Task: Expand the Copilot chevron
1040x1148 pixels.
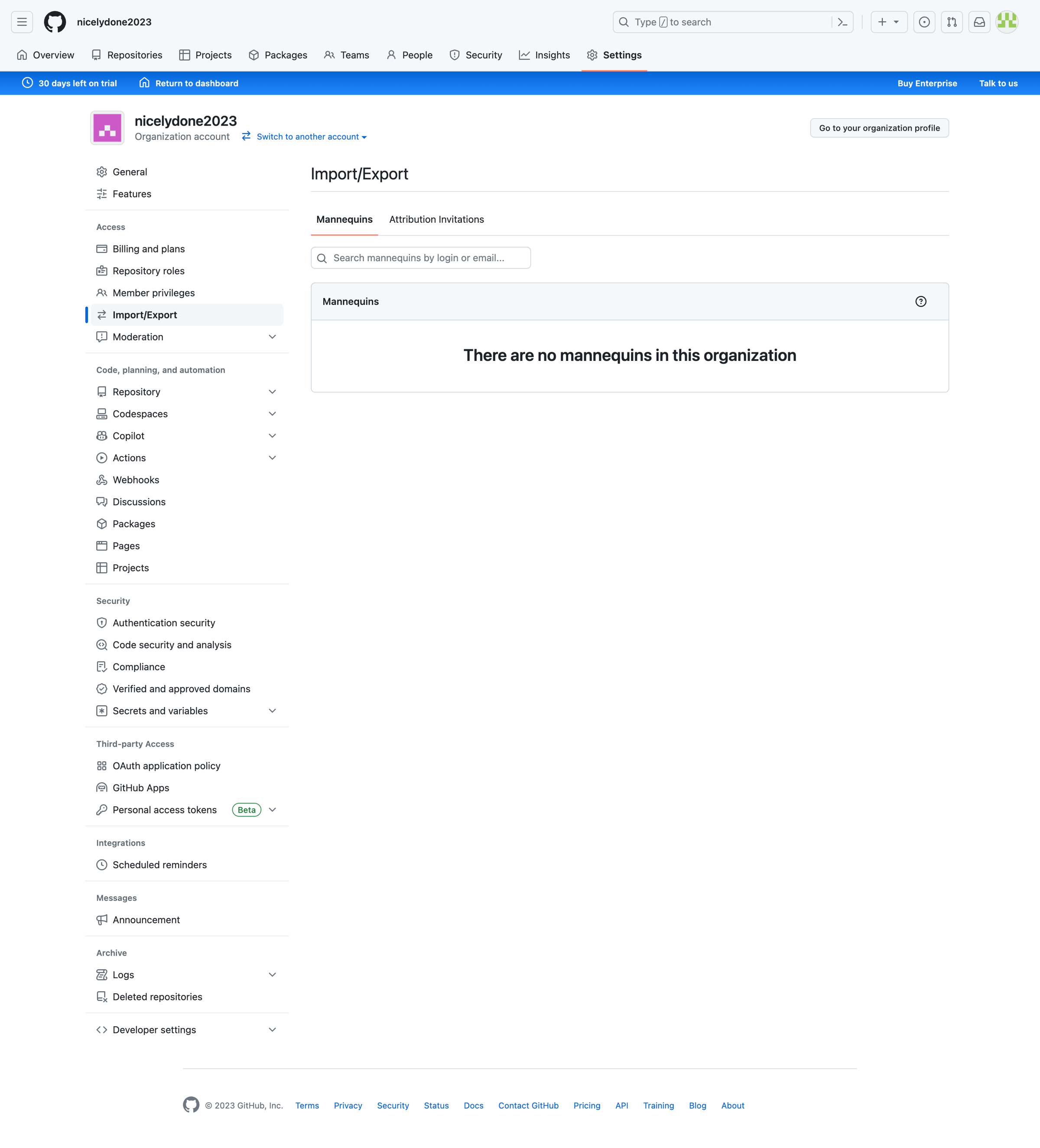Action: tap(272, 436)
